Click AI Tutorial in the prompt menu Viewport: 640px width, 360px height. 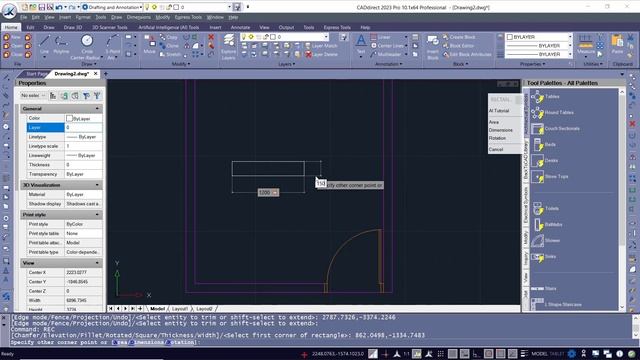pos(499,111)
